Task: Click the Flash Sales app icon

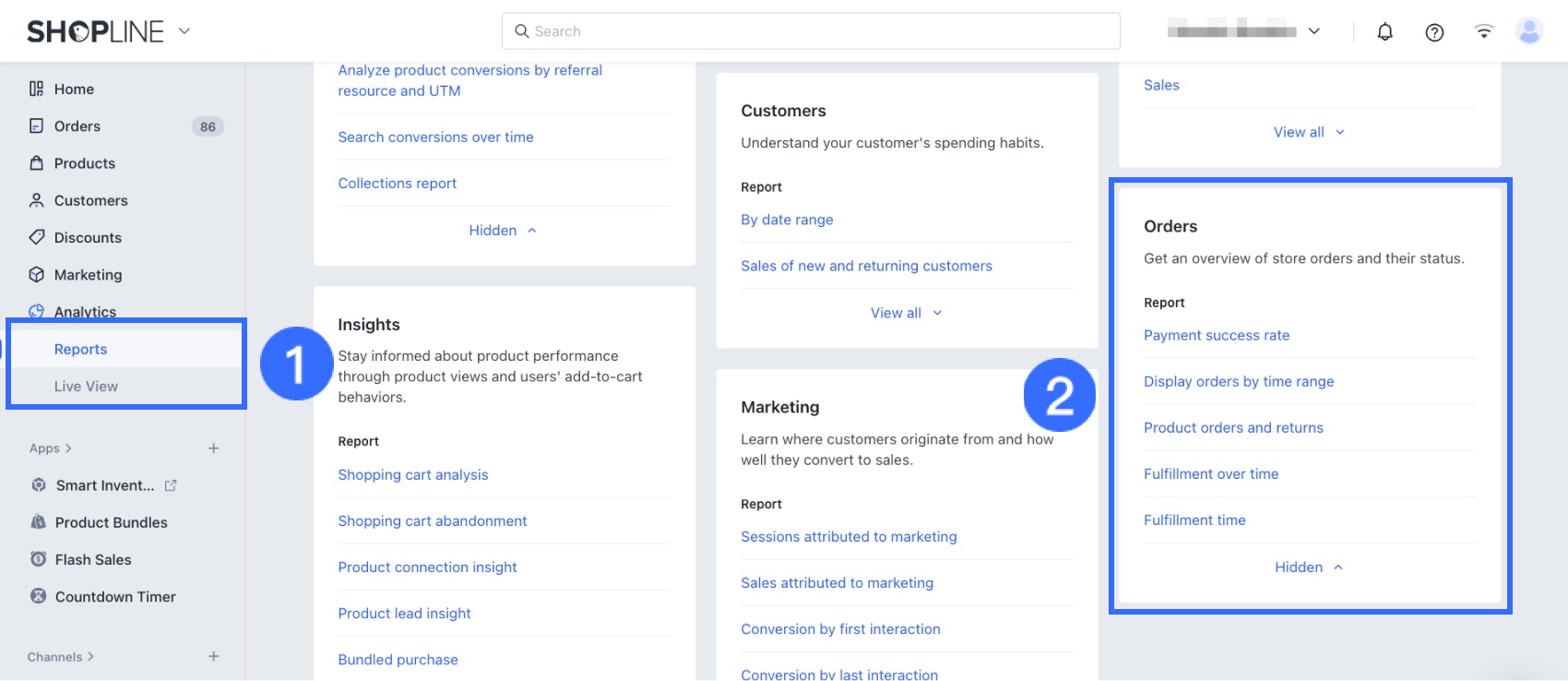Action: 38,559
